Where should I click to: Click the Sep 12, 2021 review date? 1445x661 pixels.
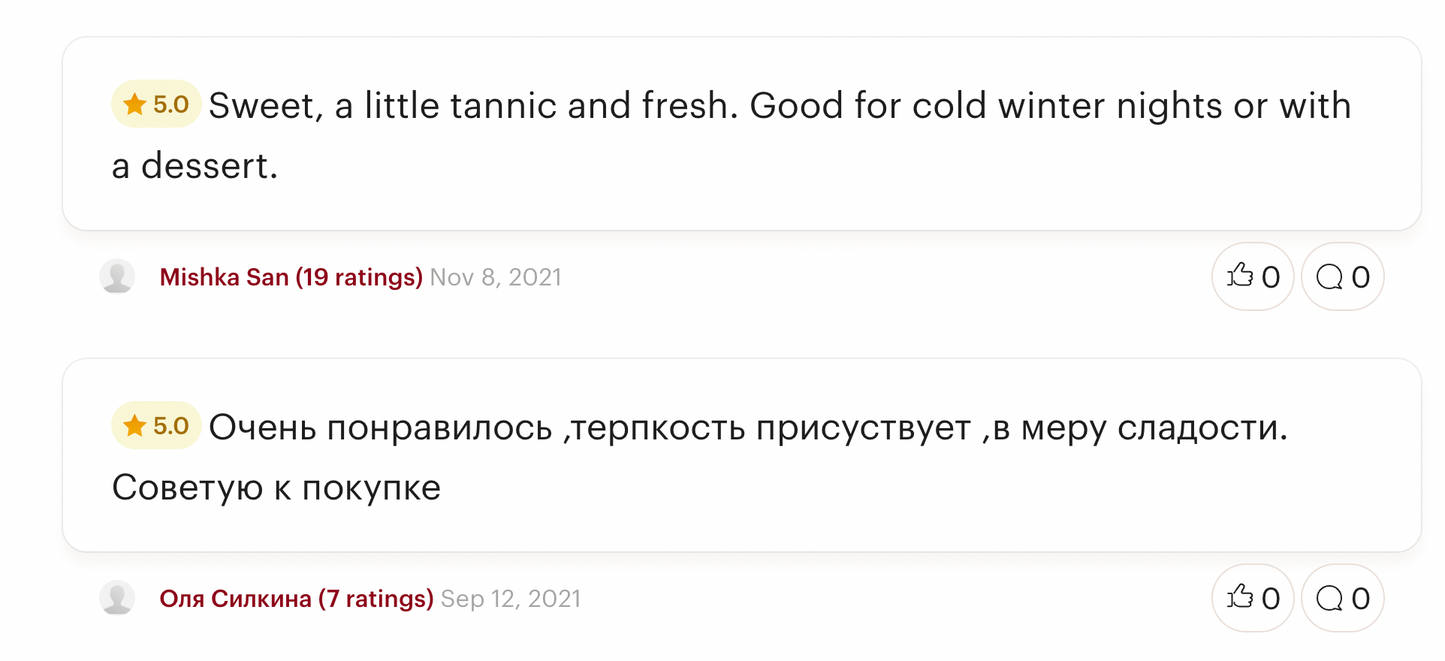pos(511,599)
